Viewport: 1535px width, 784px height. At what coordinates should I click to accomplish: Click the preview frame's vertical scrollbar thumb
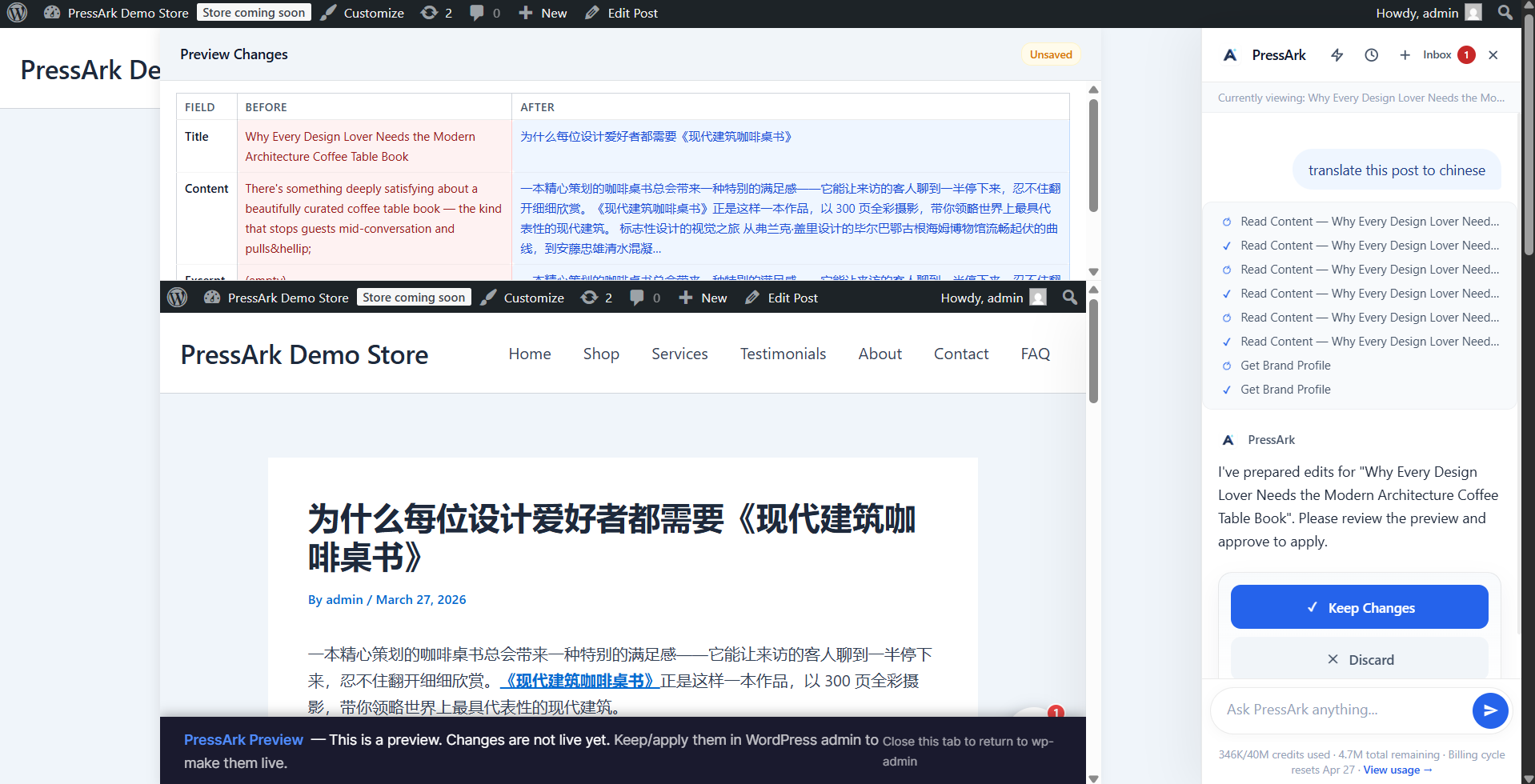click(x=1093, y=351)
